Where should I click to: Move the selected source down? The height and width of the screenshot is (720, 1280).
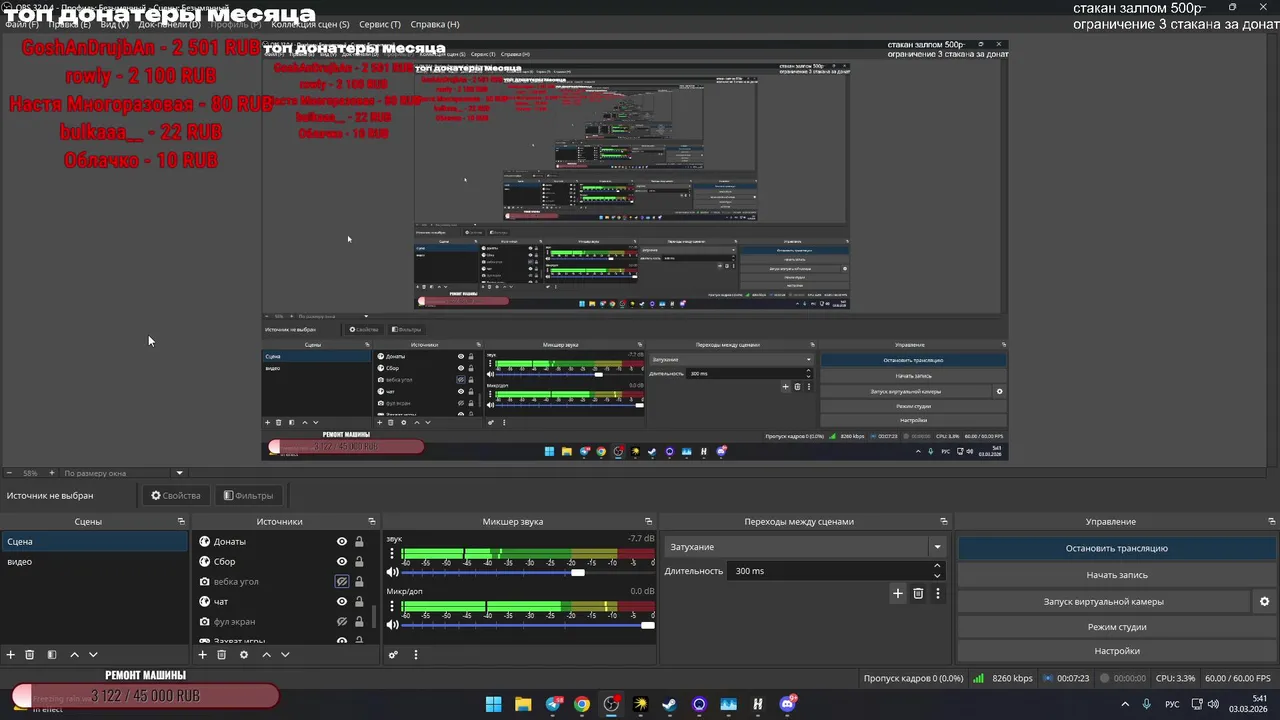point(285,655)
